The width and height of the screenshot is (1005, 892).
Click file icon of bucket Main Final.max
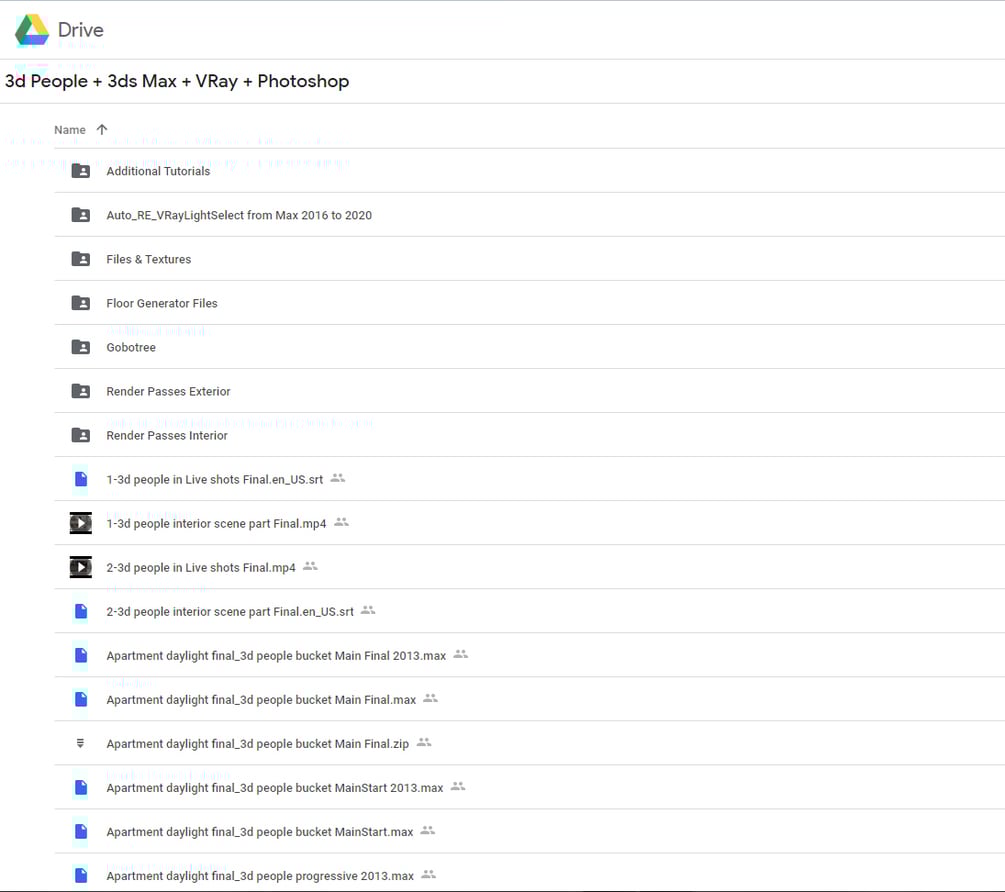[x=81, y=699]
